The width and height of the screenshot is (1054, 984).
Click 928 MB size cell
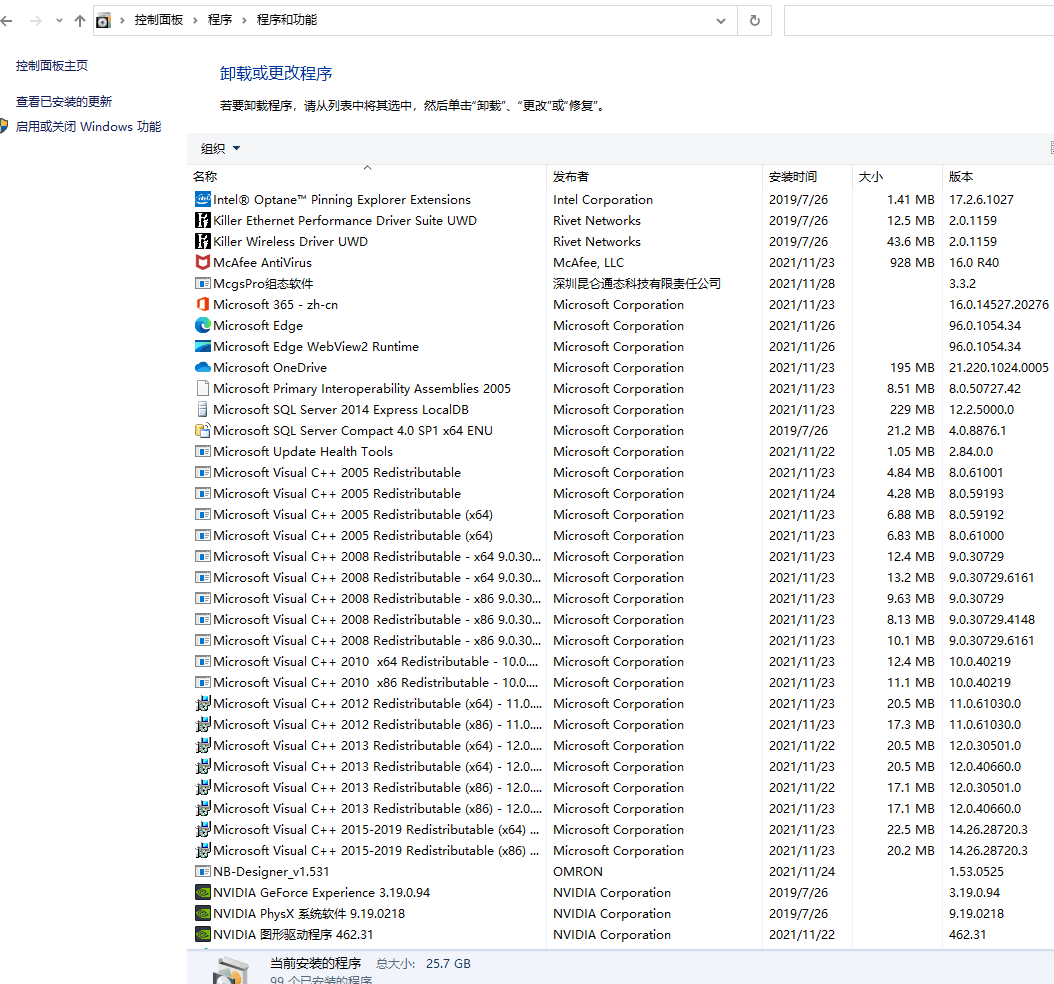(911, 262)
